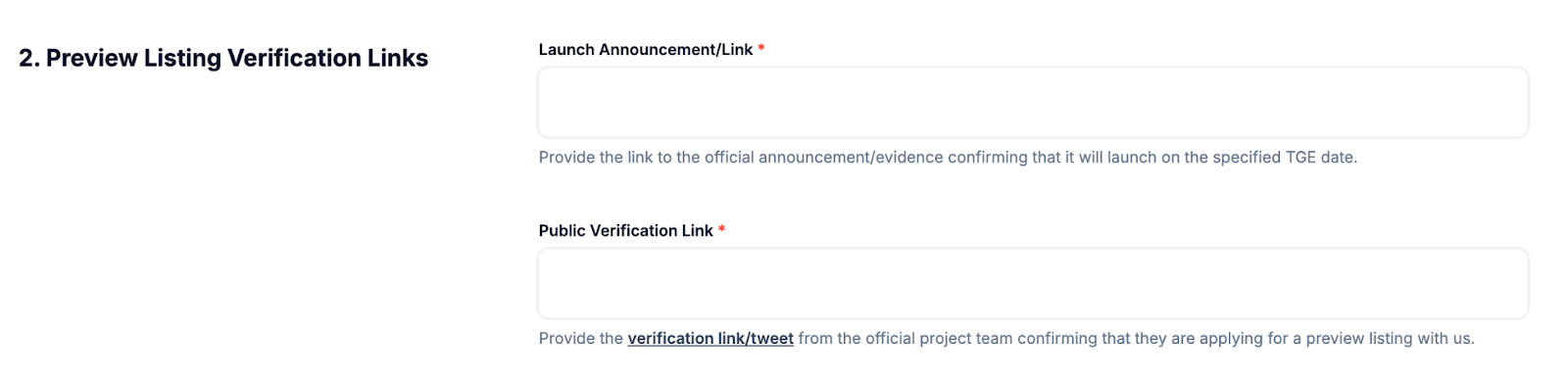1568x379 pixels.
Task: Click red asterisk beside Launch Announcement/Link
Action: tap(761, 48)
